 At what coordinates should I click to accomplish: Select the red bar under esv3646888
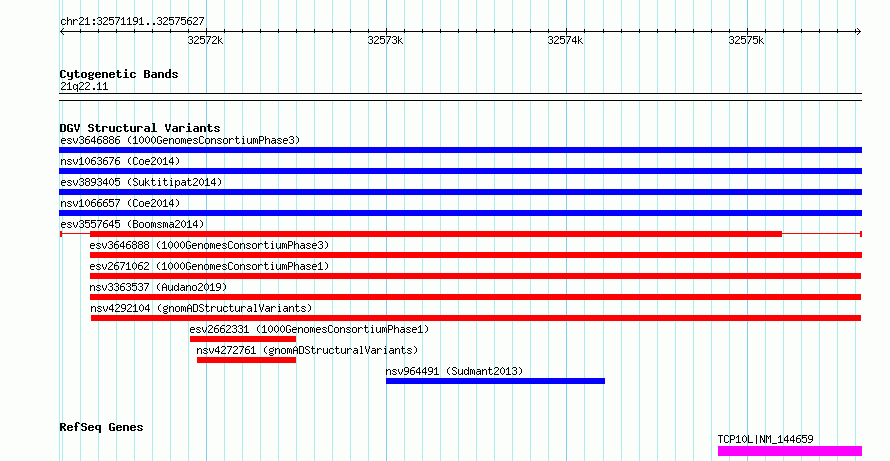coord(476,255)
